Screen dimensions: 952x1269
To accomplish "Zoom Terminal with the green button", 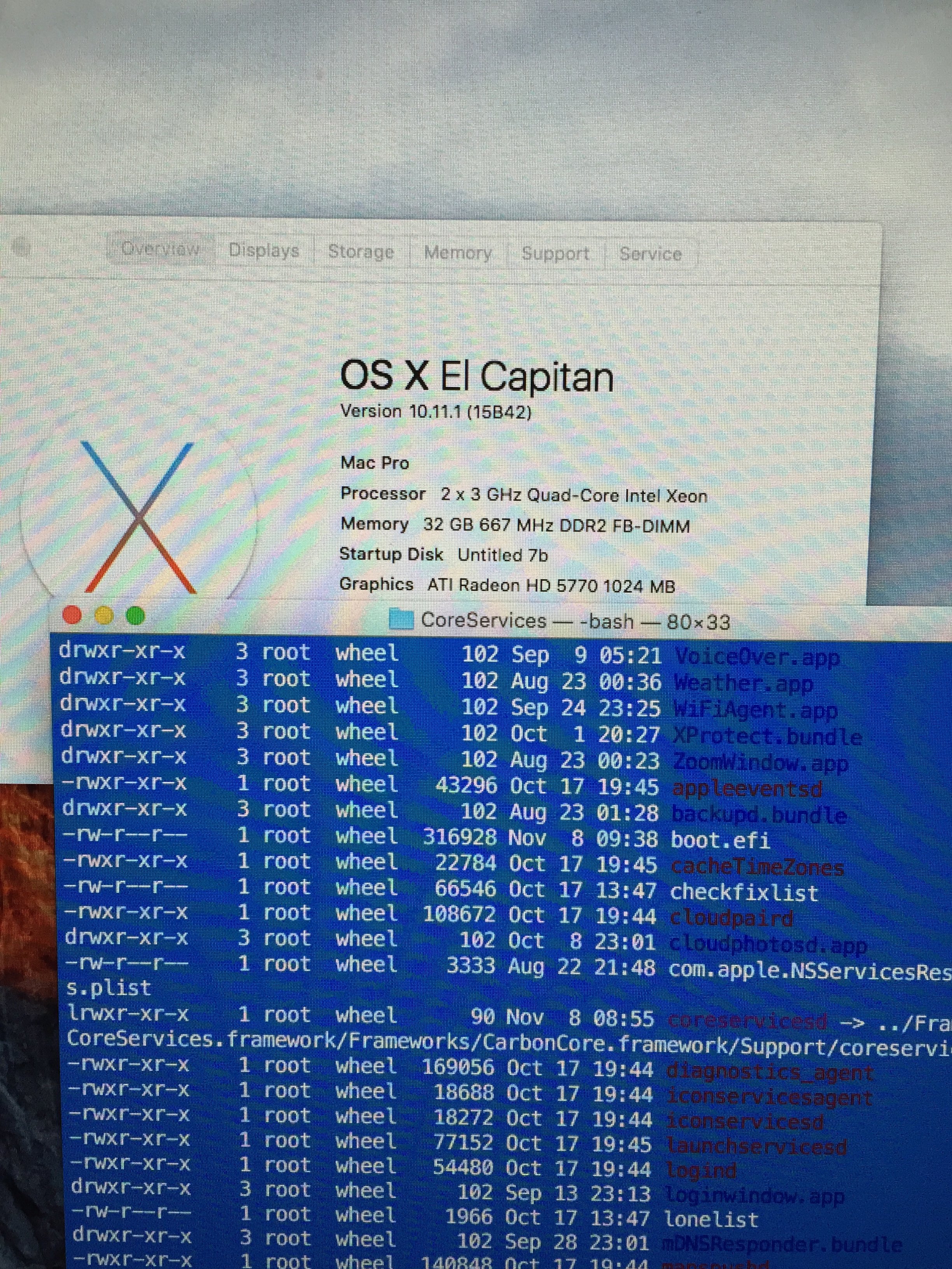I will 135,616.
